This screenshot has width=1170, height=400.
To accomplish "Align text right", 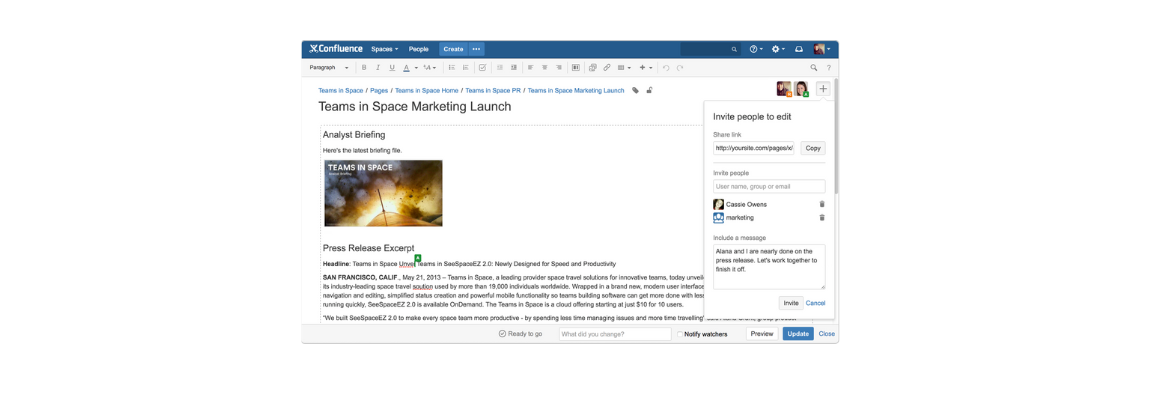I will click(559, 67).
